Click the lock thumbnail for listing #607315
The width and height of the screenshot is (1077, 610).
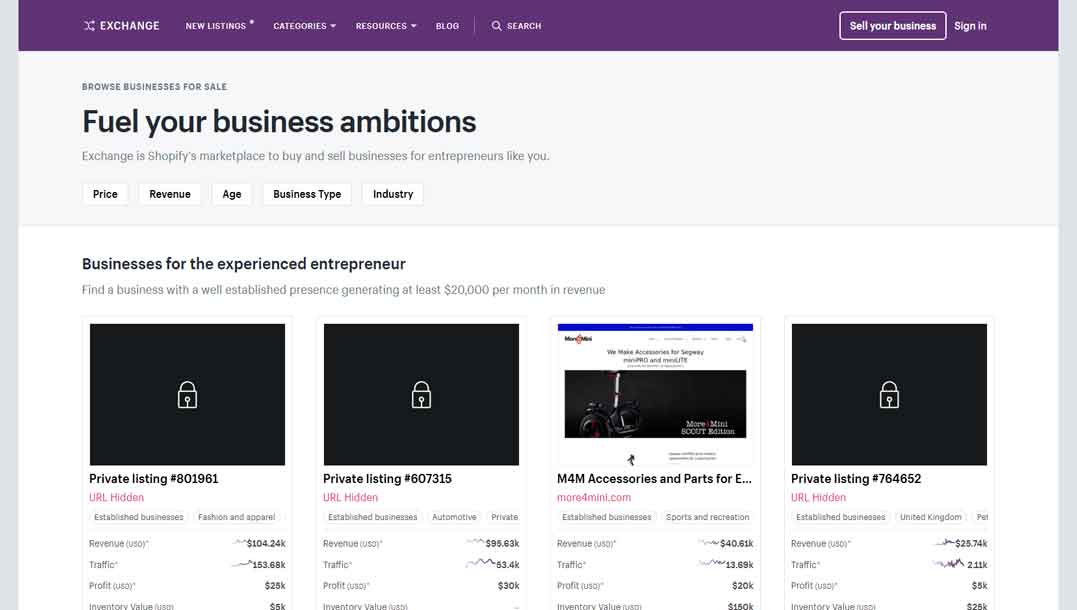click(421, 394)
